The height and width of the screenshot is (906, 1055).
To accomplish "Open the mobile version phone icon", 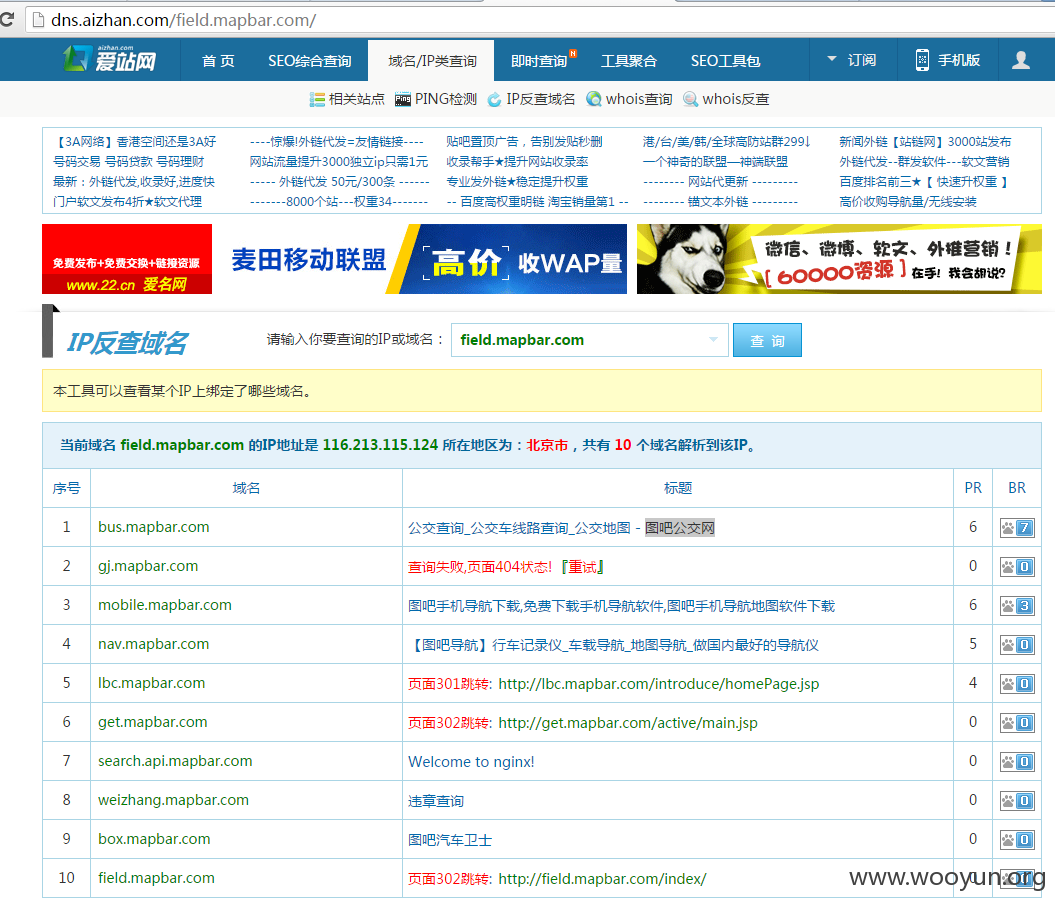I will 922,60.
